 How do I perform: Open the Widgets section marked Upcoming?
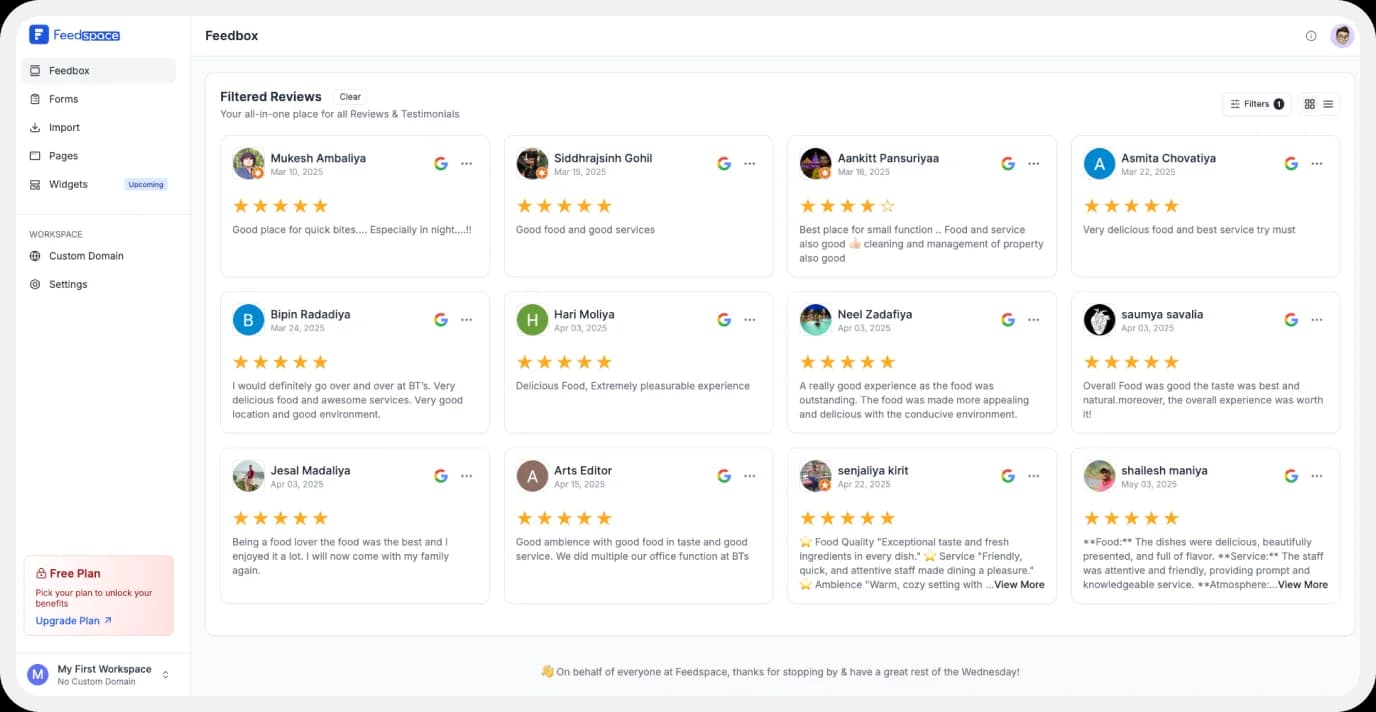(70, 184)
